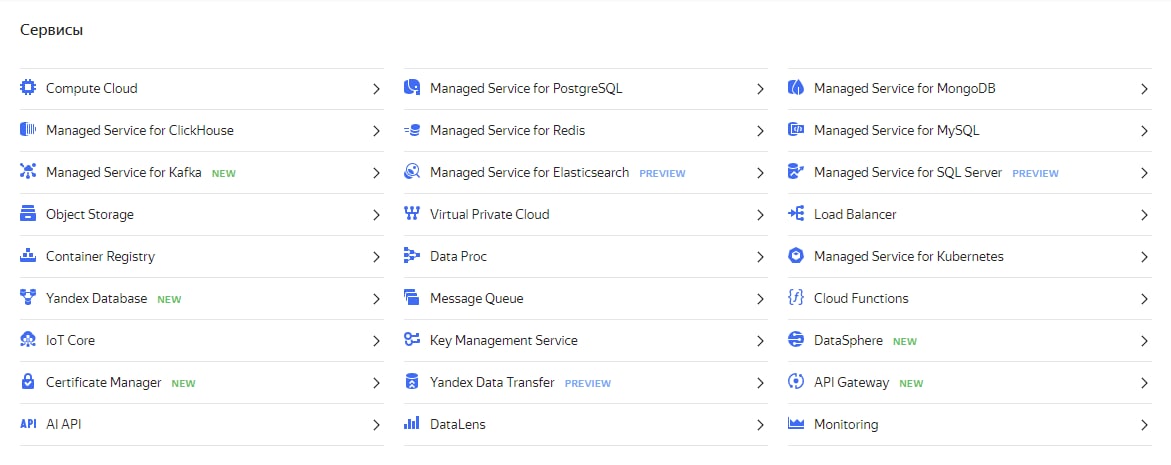1171x465 pixels.
Task: Open Yandex Data Transfer
Action: point(586,383)
